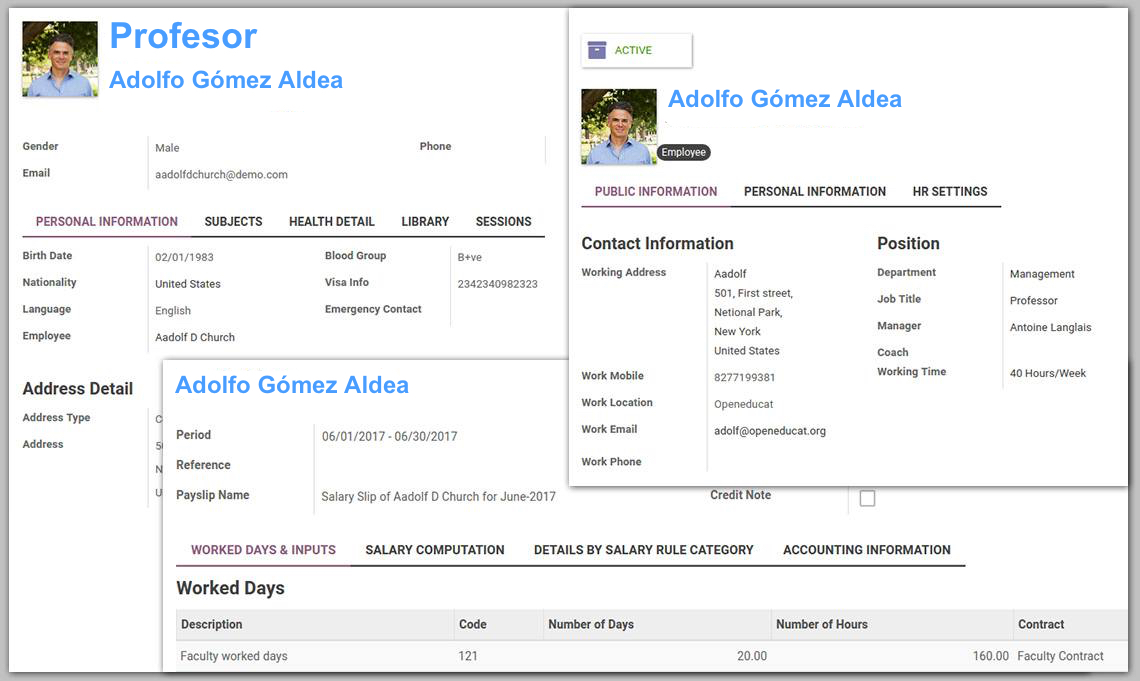Click the employee profile photo

(618, 126)
